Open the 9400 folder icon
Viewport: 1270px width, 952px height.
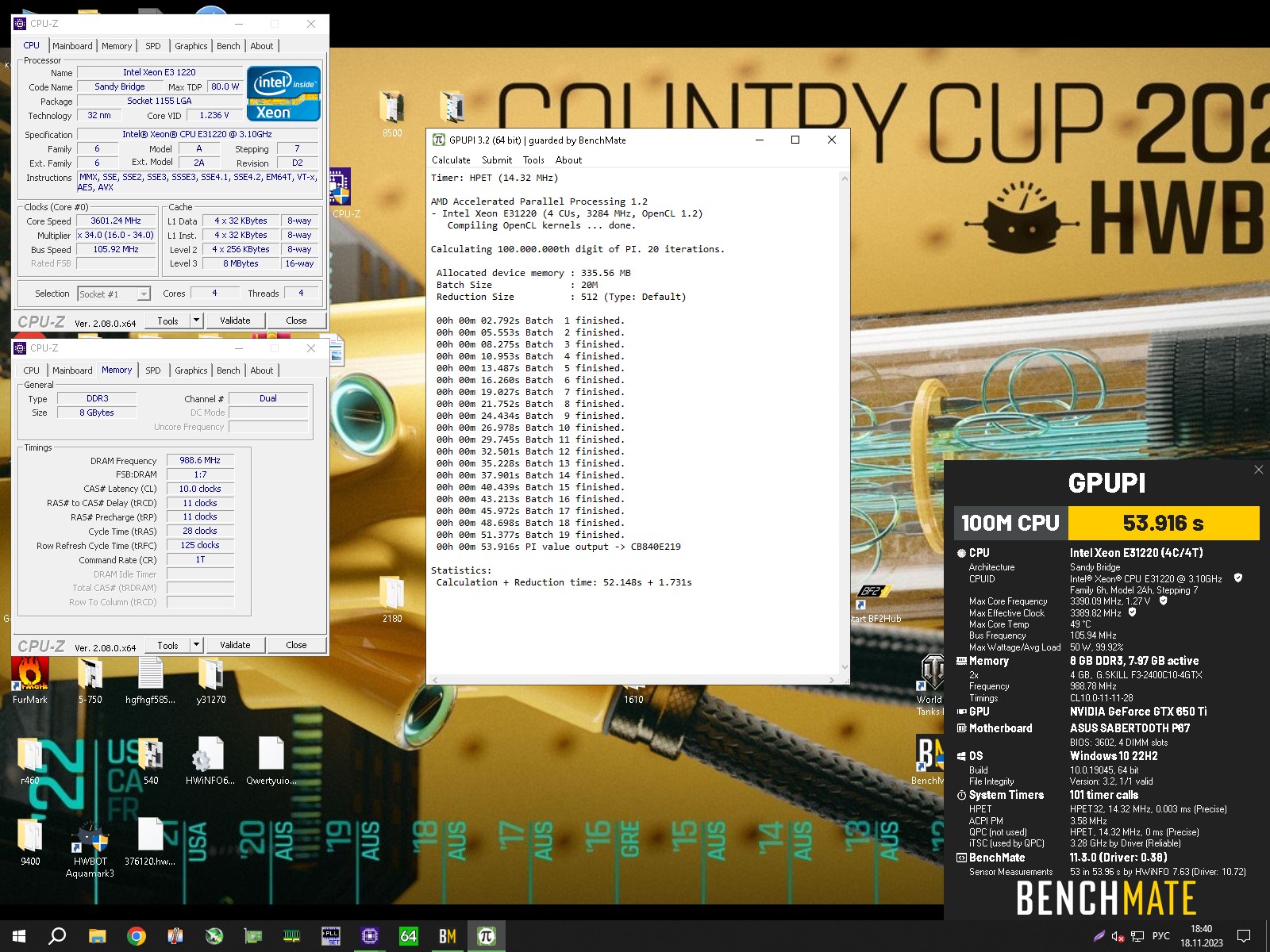[29, 843]
